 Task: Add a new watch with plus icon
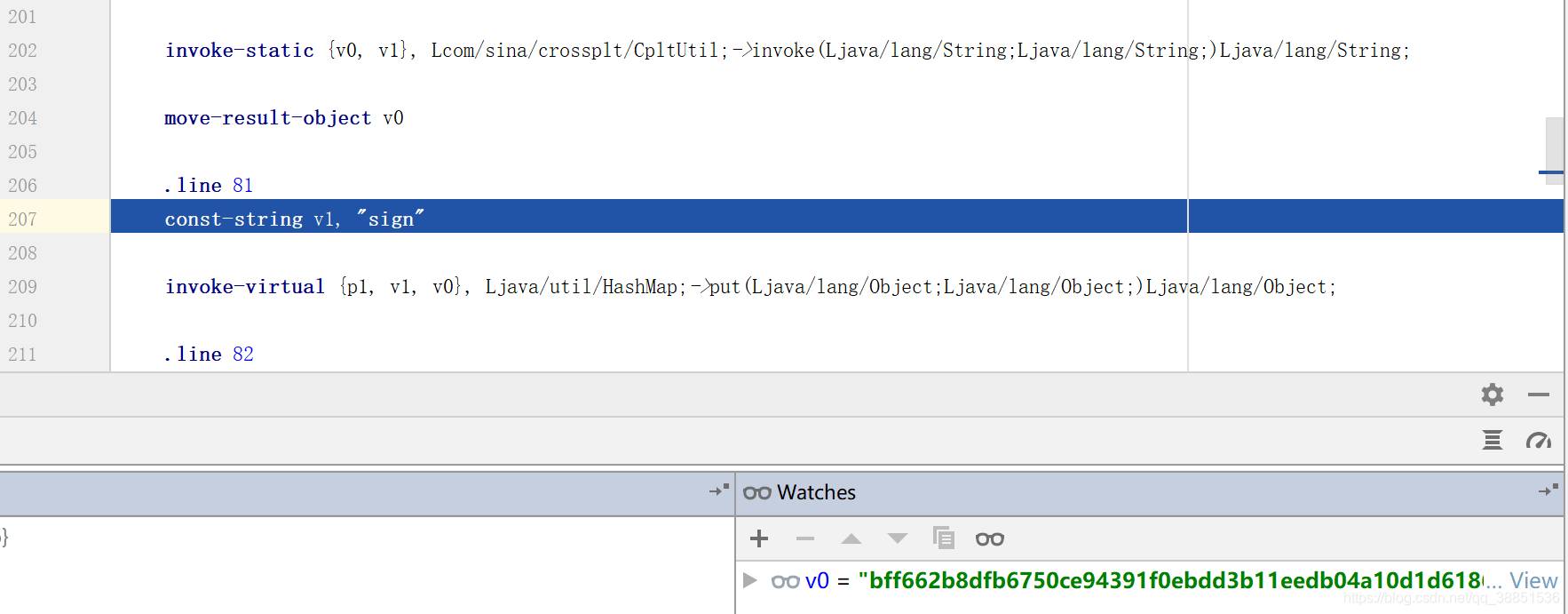click(759, 538)
